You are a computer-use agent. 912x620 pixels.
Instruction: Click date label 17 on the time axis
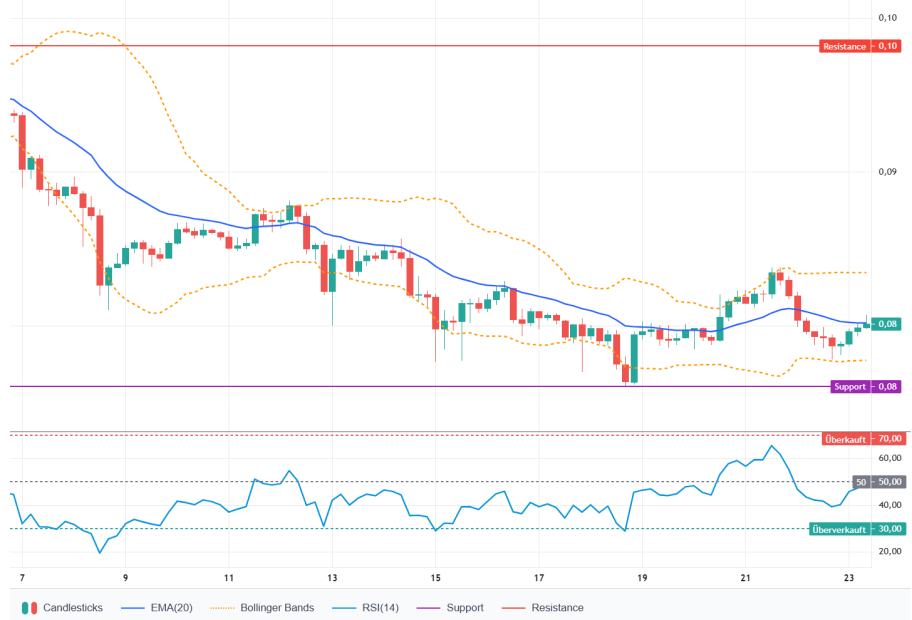point(539,578)
